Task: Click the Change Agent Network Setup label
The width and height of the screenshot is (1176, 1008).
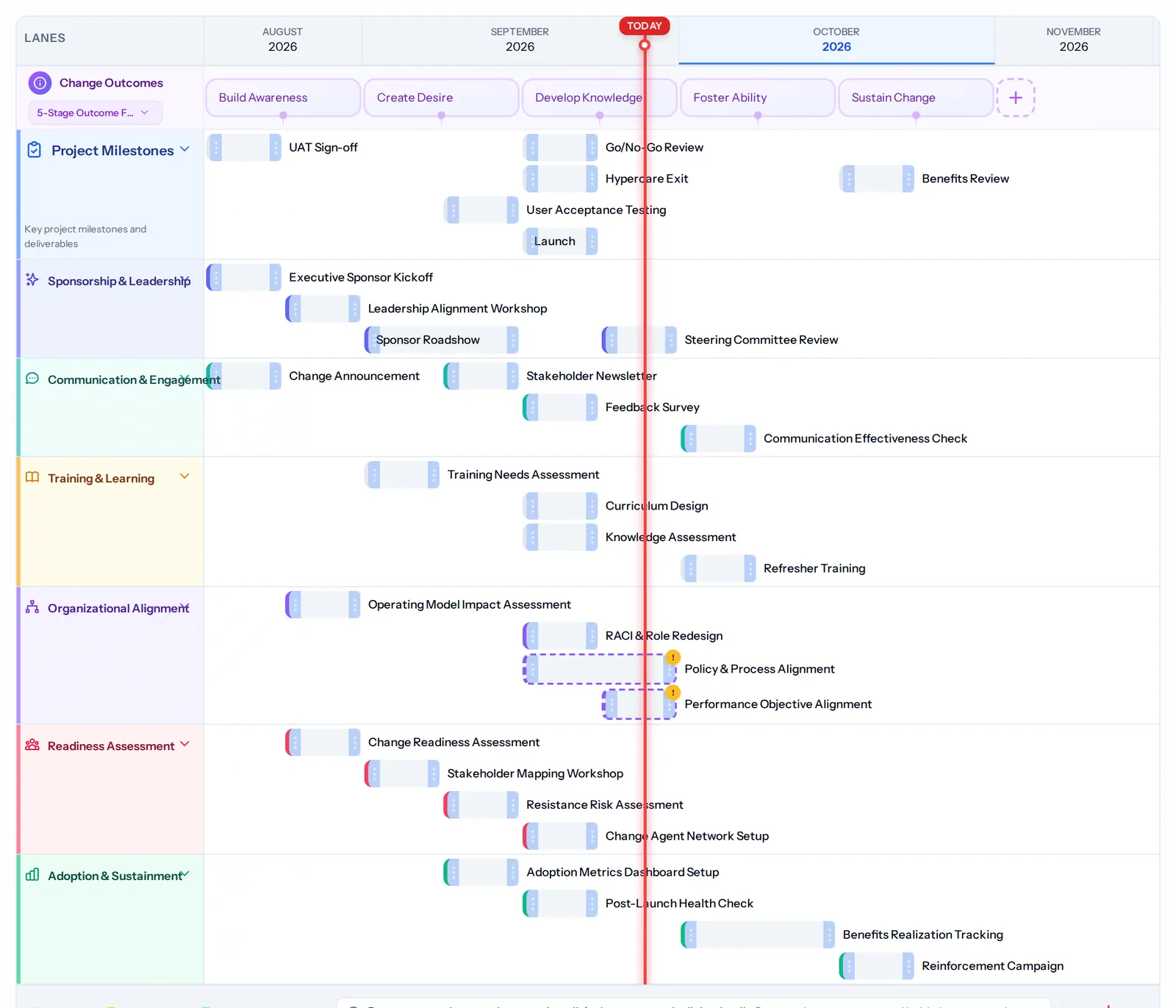Action: click(686, 836)
